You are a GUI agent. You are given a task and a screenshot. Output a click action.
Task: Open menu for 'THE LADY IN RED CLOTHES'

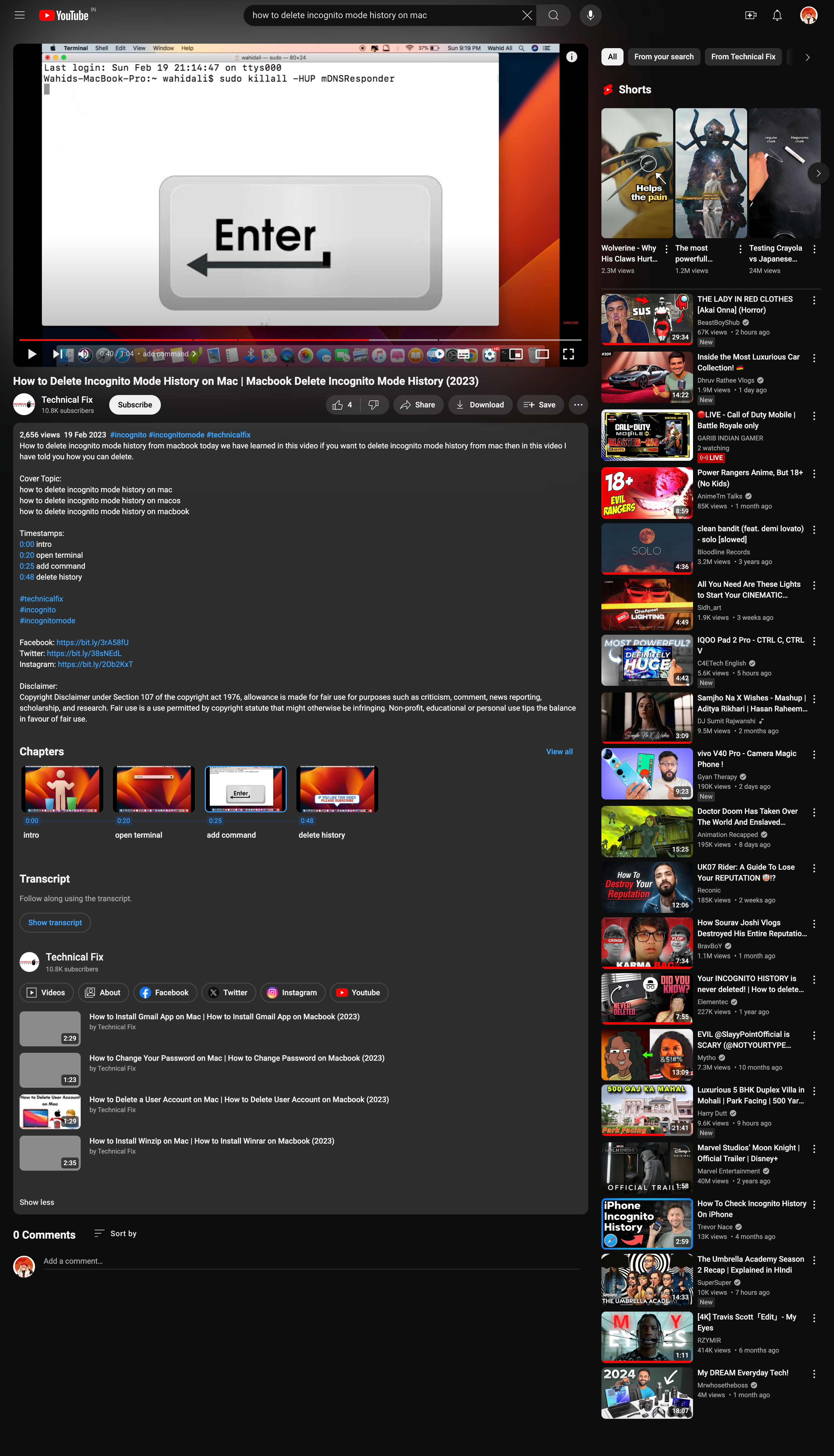(x=814, y=300)
